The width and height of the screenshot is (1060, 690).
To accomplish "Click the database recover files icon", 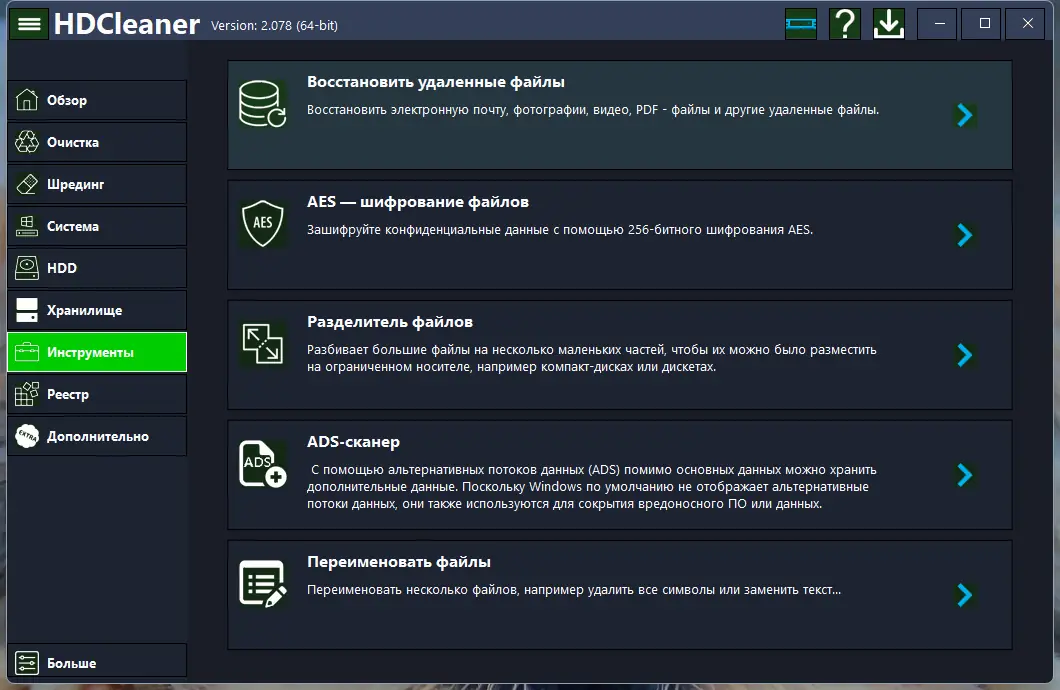I will click(263, 104).
